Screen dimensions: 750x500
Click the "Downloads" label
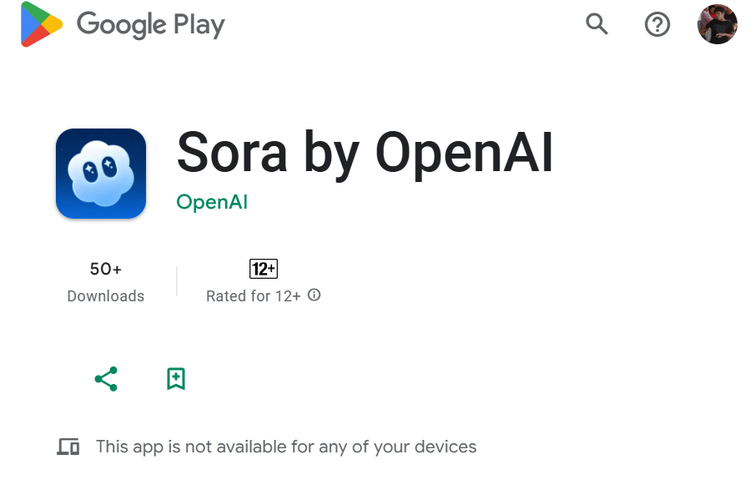coord(105,296)
